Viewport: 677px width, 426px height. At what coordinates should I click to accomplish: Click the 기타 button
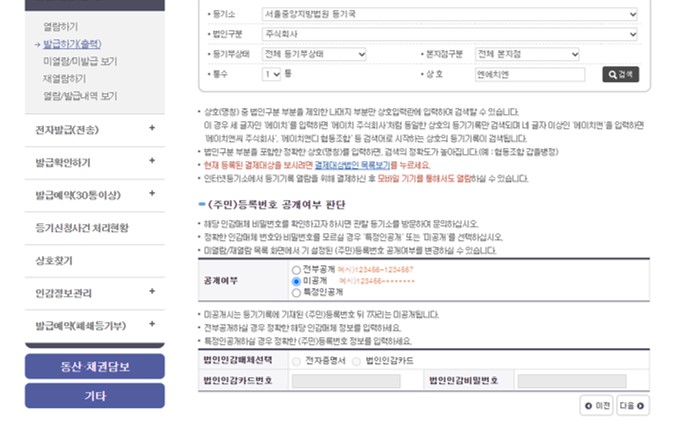click(95, 396)
